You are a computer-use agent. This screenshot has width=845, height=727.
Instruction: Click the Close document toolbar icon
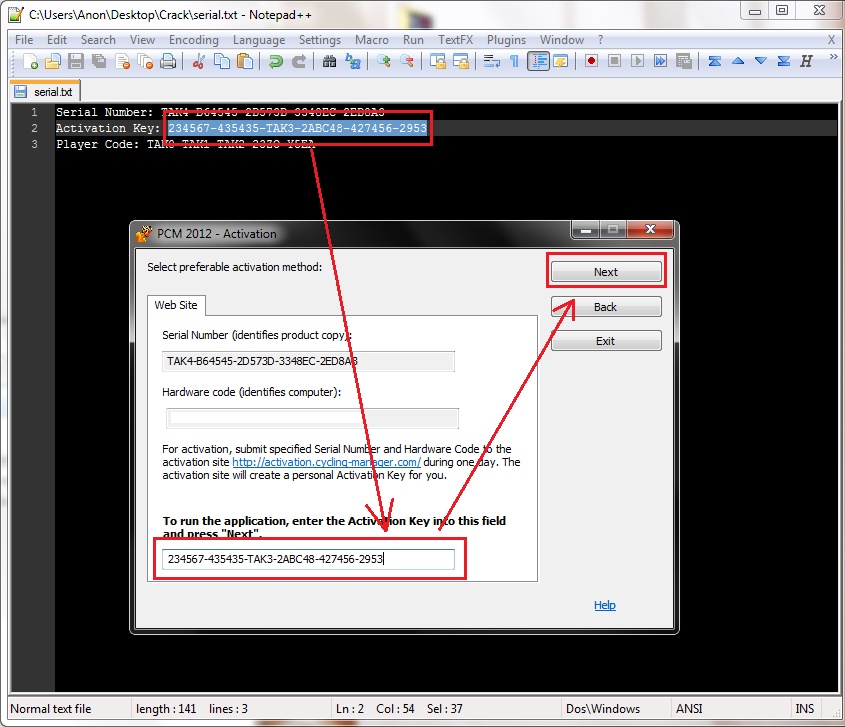tap(122, 61)
